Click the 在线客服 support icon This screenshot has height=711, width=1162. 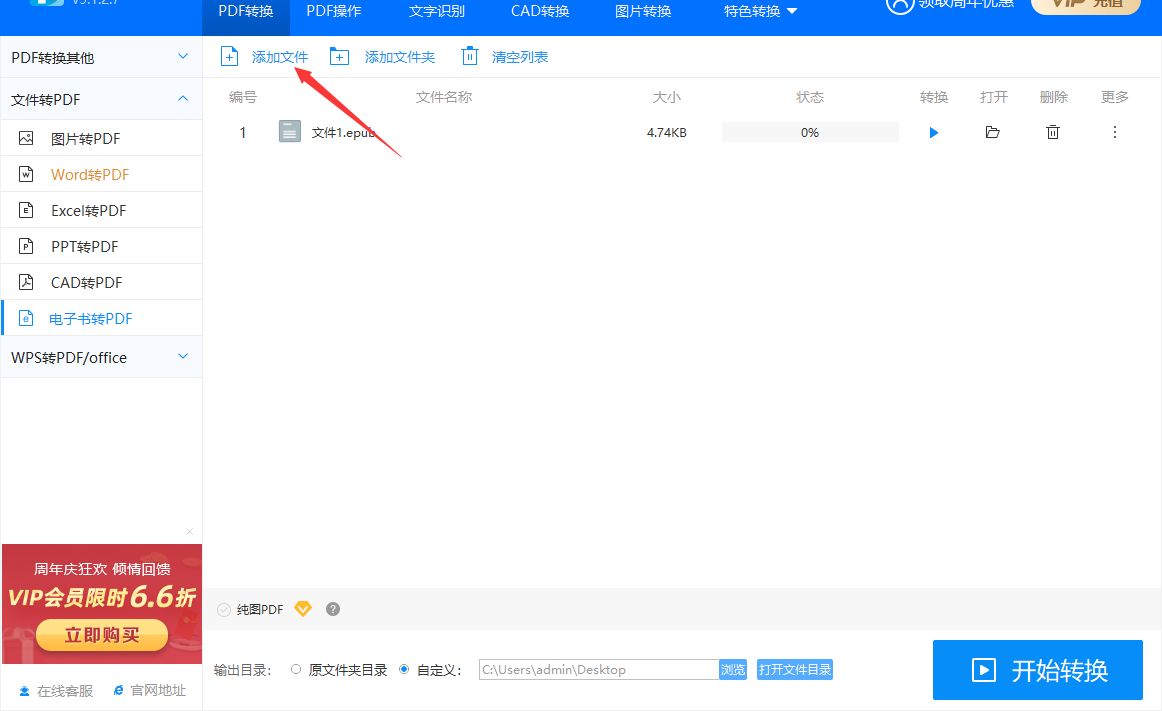pyautogui.click(x=24, y=691)
